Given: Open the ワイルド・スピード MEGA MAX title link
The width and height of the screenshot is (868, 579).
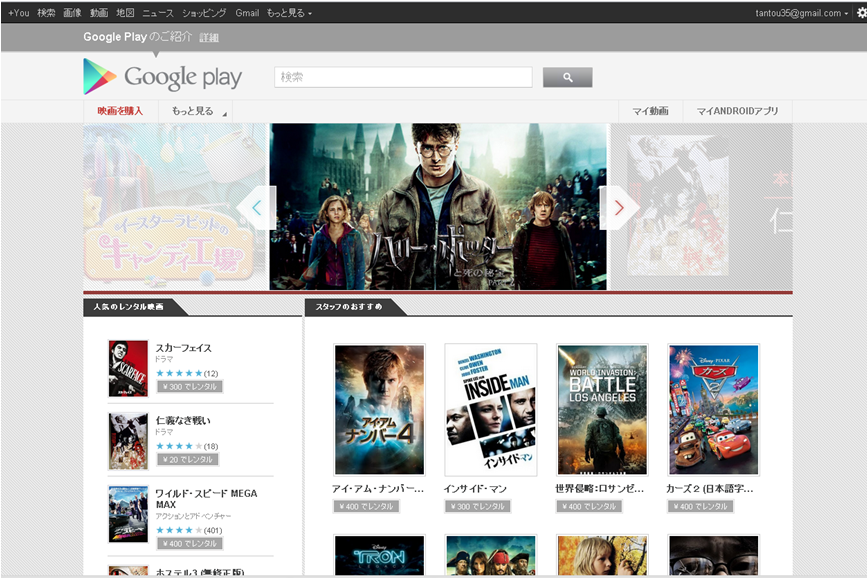Looking at the screenshot, I should [x=206, y=499].
